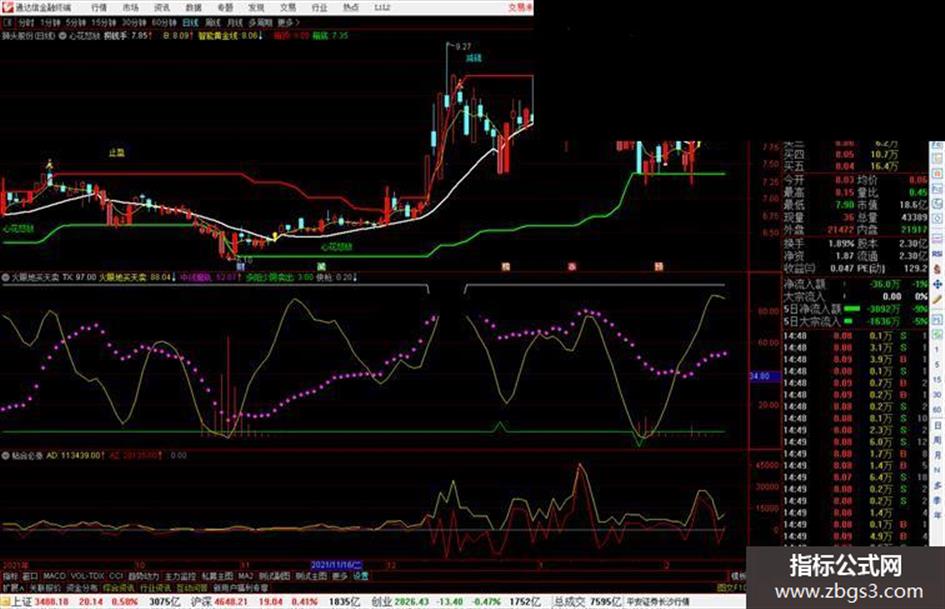Click the 火眼地买天卖 indicator settings icon

5,277
